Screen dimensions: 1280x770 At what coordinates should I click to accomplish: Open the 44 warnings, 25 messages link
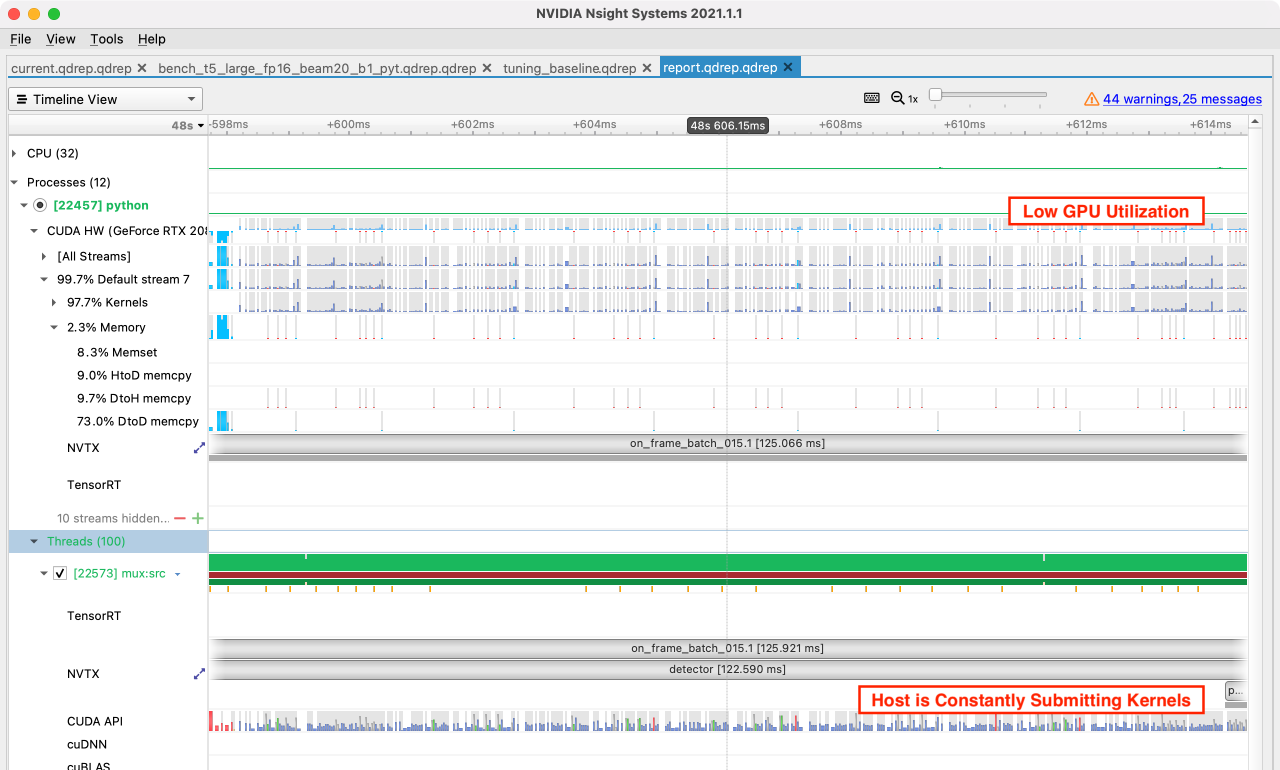pyautogui.click(x=1182, y=99)
